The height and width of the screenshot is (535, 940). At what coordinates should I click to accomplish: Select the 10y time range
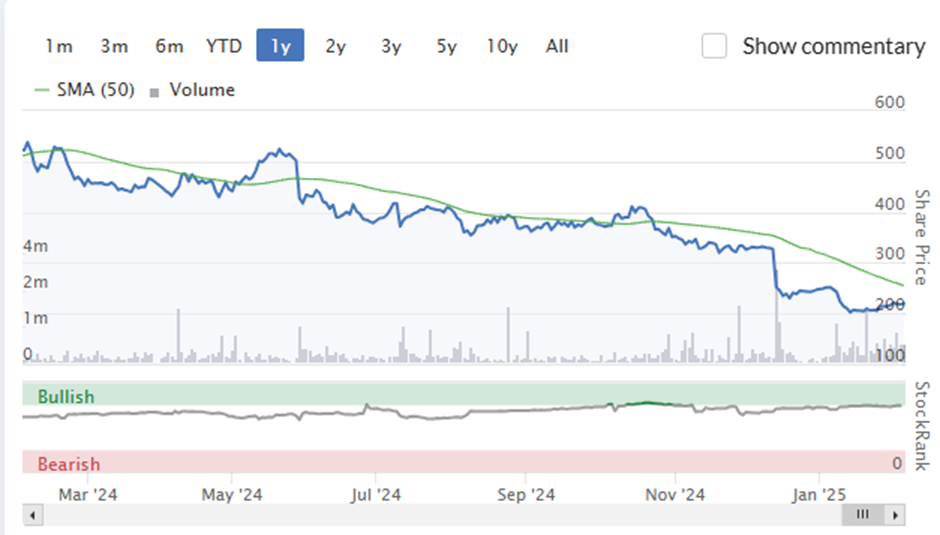(502, 46)
